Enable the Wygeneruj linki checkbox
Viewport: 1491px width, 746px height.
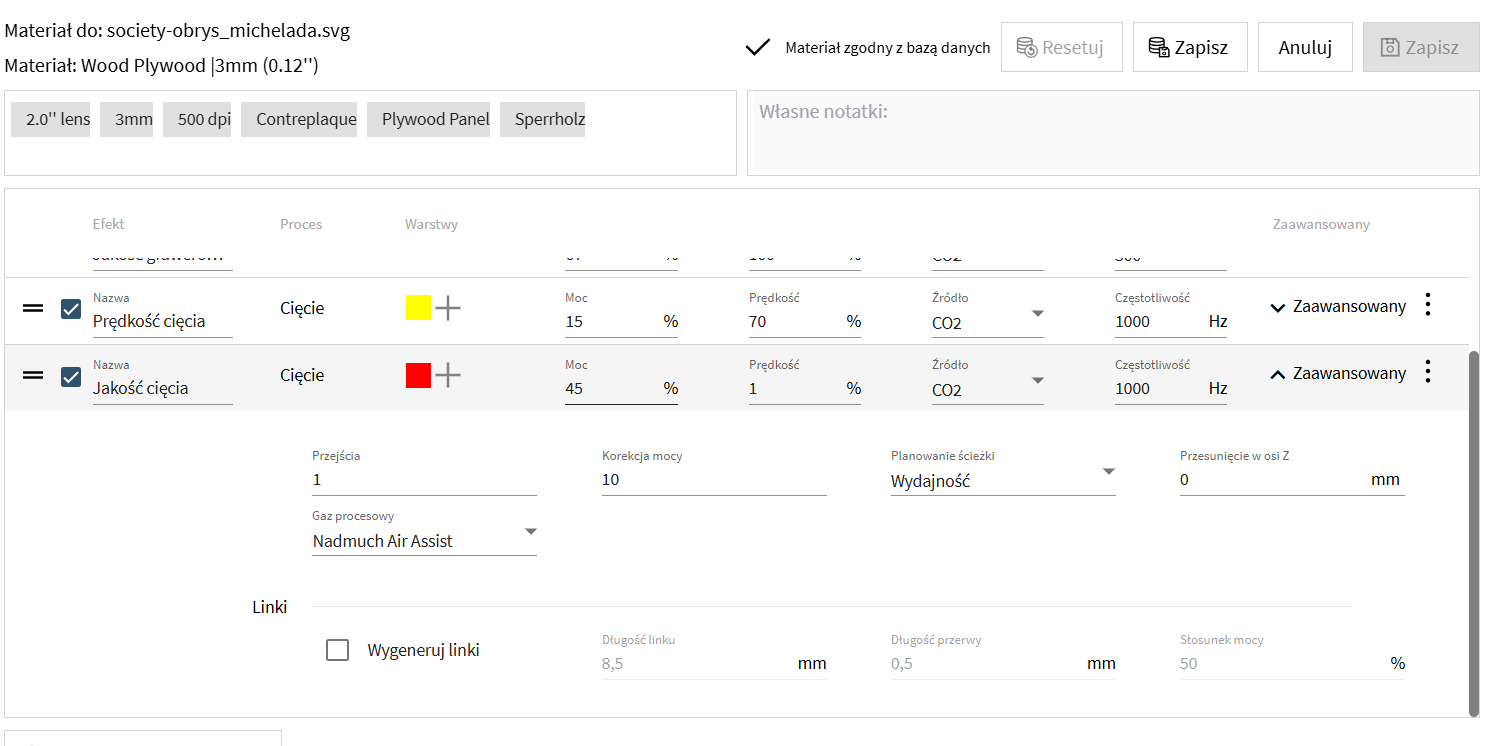pos(338,650)
